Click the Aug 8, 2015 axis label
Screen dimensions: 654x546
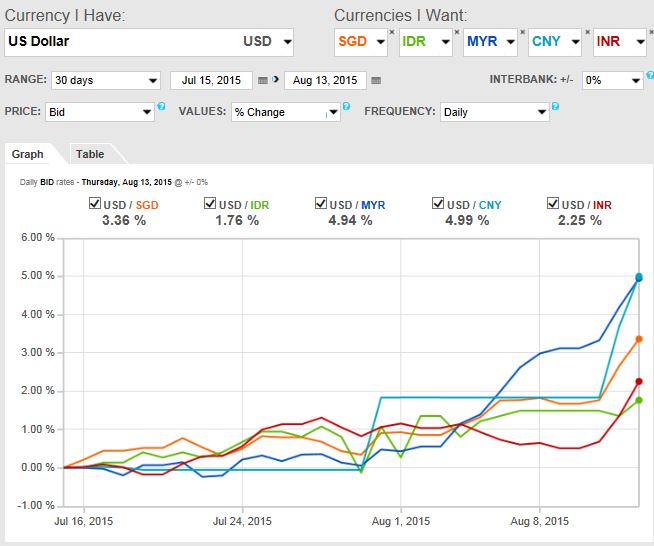pos(540,521)
